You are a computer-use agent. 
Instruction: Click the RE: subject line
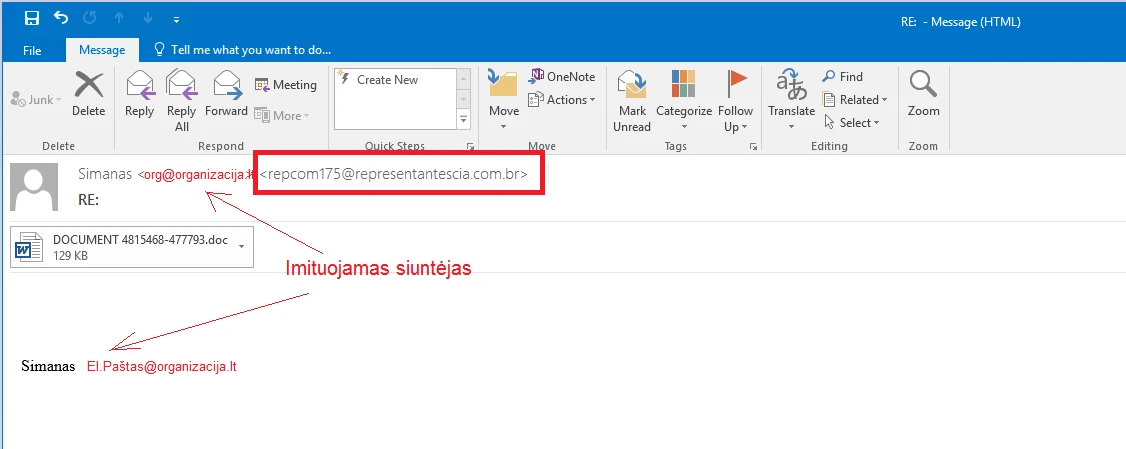click(88, 200)
